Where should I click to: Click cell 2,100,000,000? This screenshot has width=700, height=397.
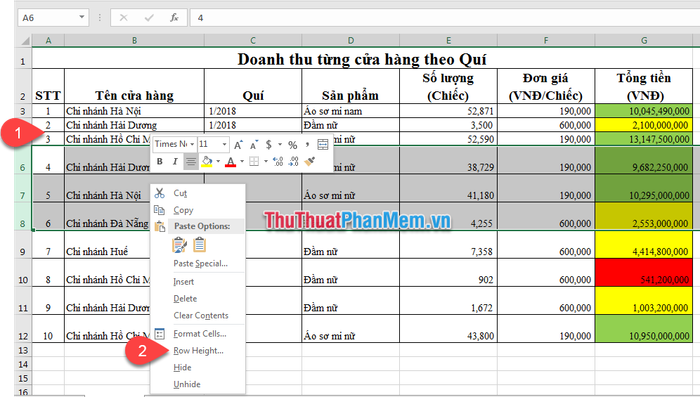[x=644, y=125]
